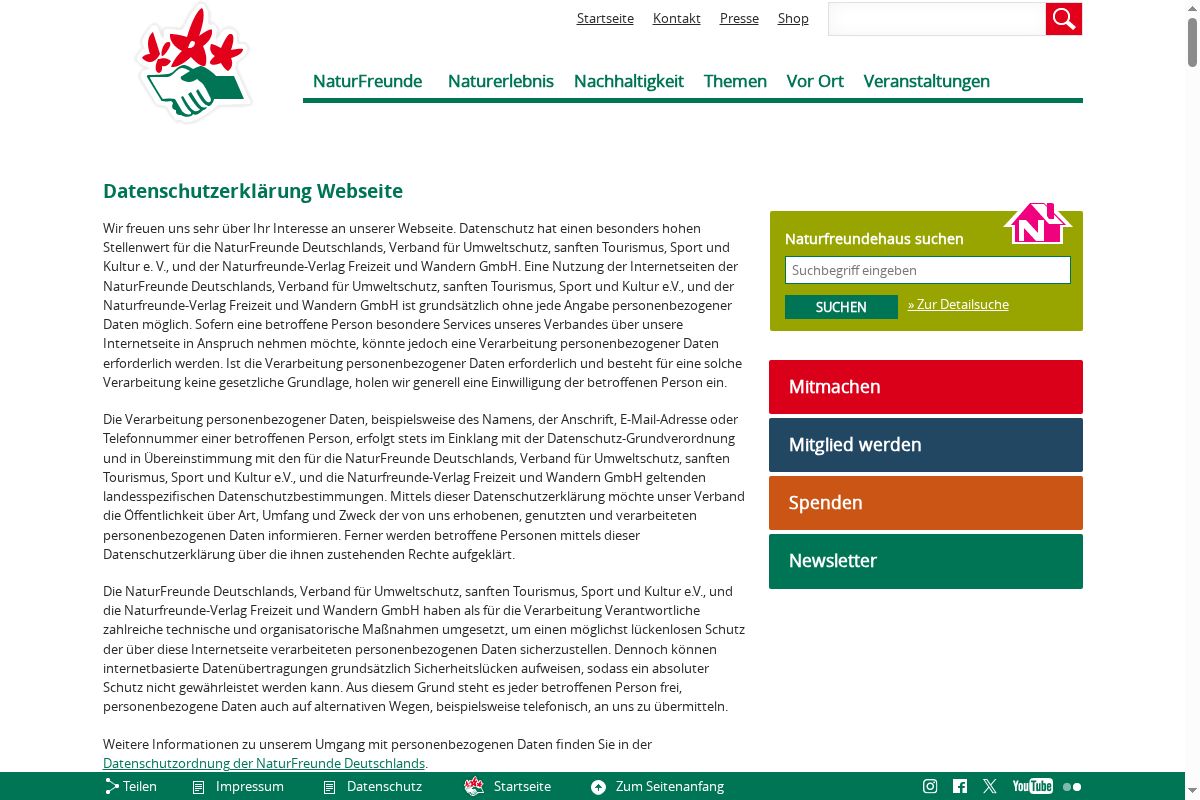This screenshot has height=800, width=1200.
Task: Click the Startseite link in top header
Action: [x=605, y=18]
